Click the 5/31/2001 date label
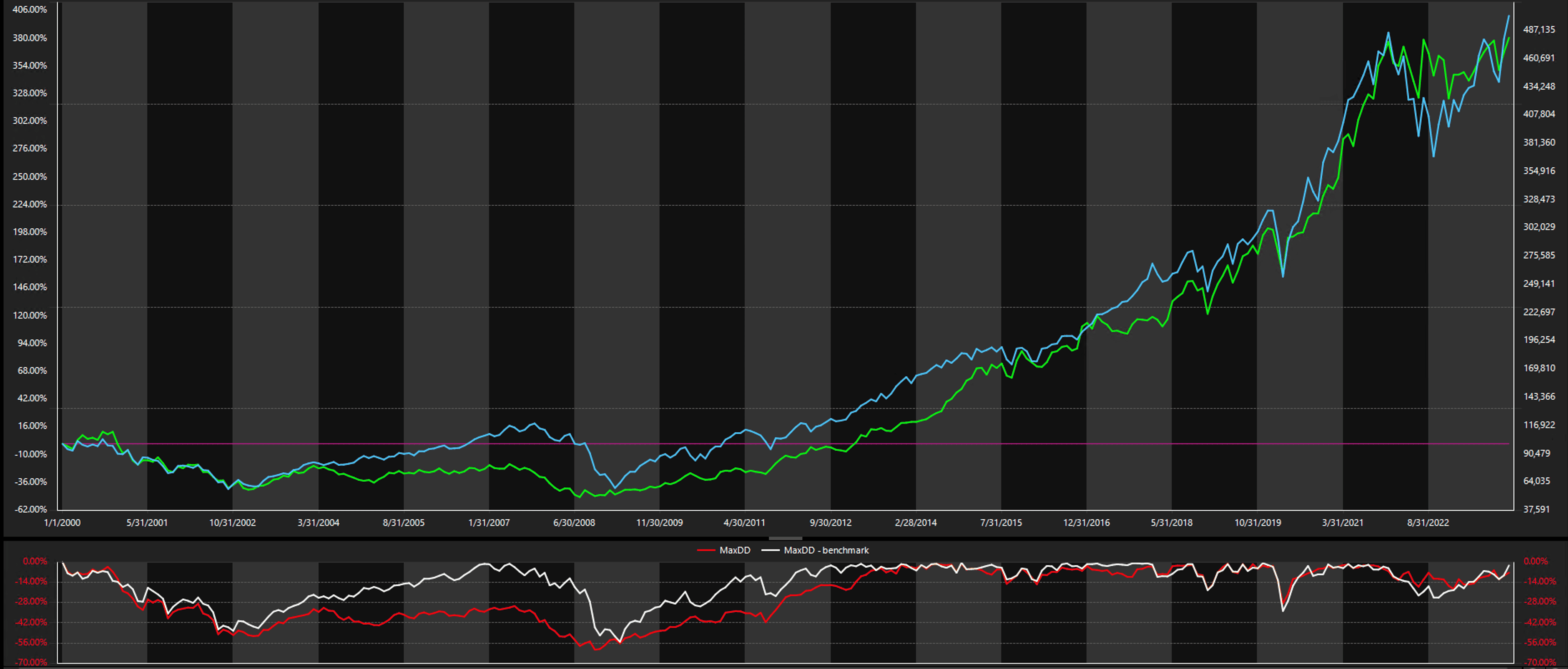The image size is (1568, 669). (x=147, y=523)
